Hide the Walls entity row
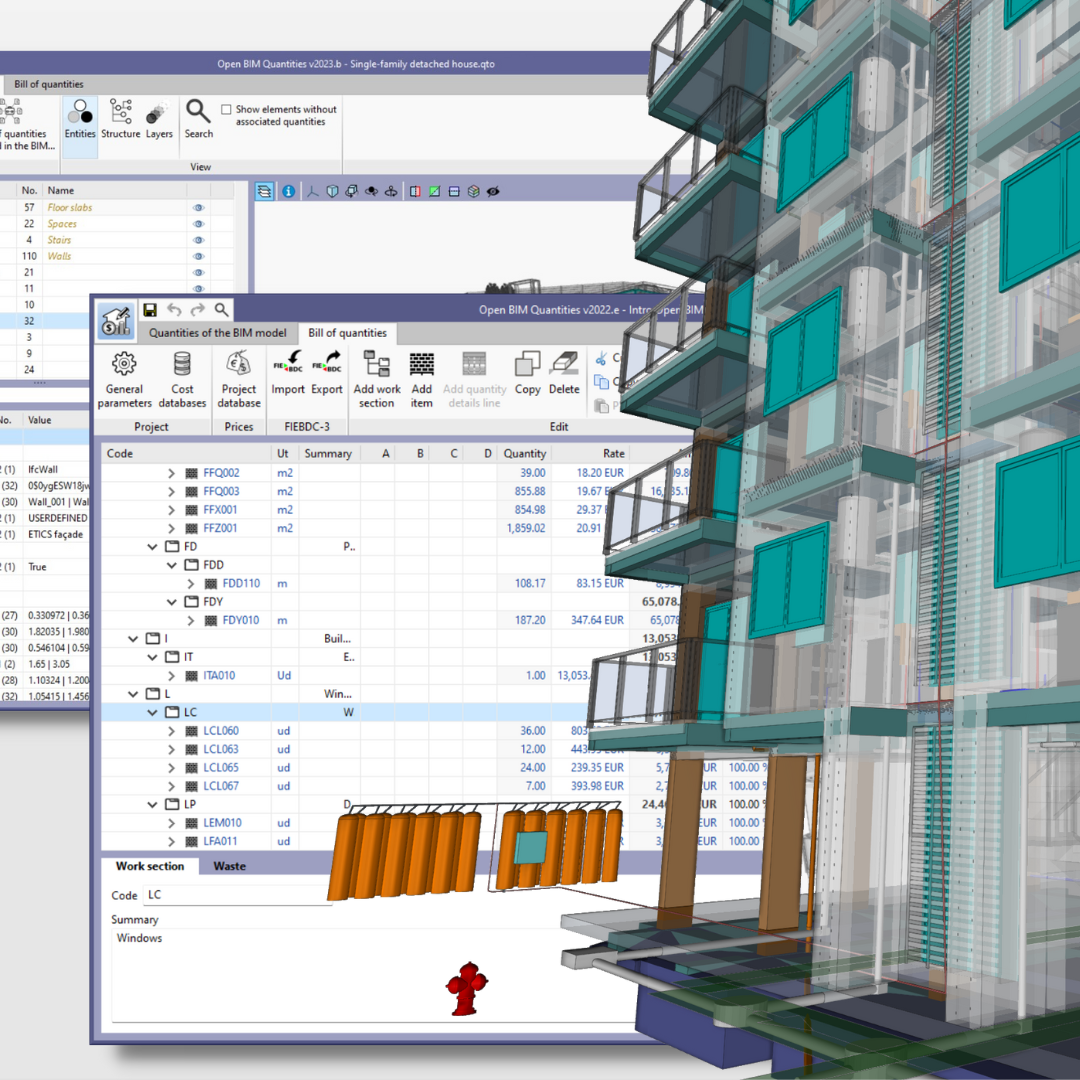Viewport: 1080px width, 1080px height. click(x=198, y=256)
